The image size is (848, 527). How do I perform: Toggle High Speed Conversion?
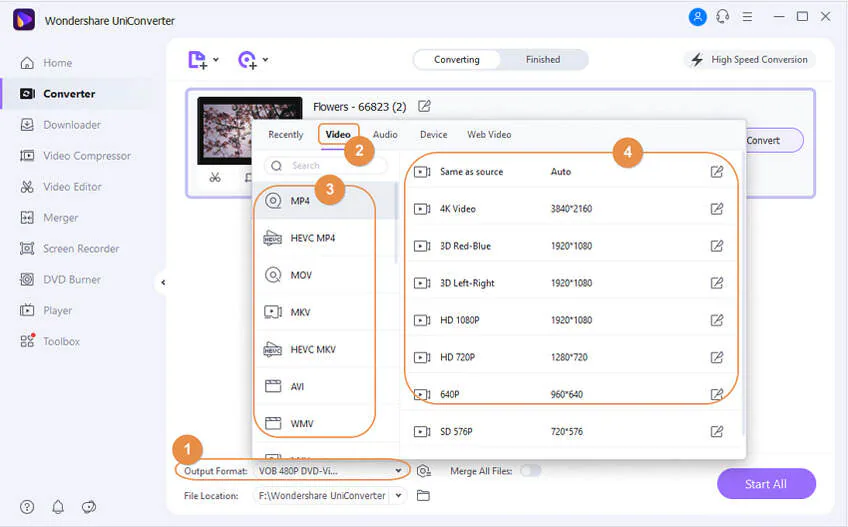pos(750,60)
